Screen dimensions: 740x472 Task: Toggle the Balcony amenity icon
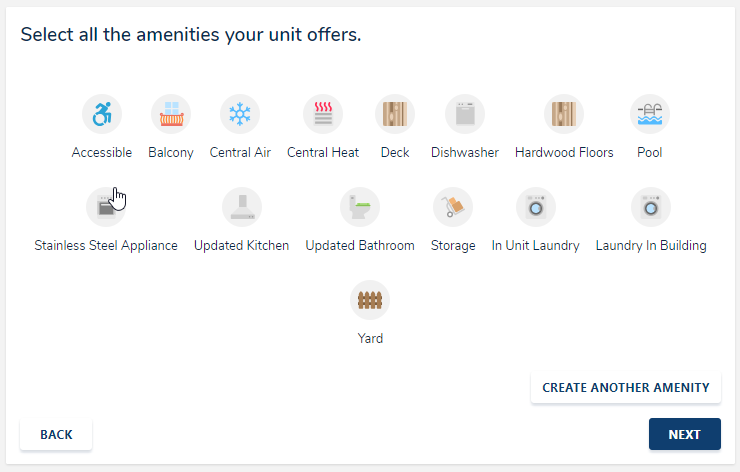click(x=171, y=115)
